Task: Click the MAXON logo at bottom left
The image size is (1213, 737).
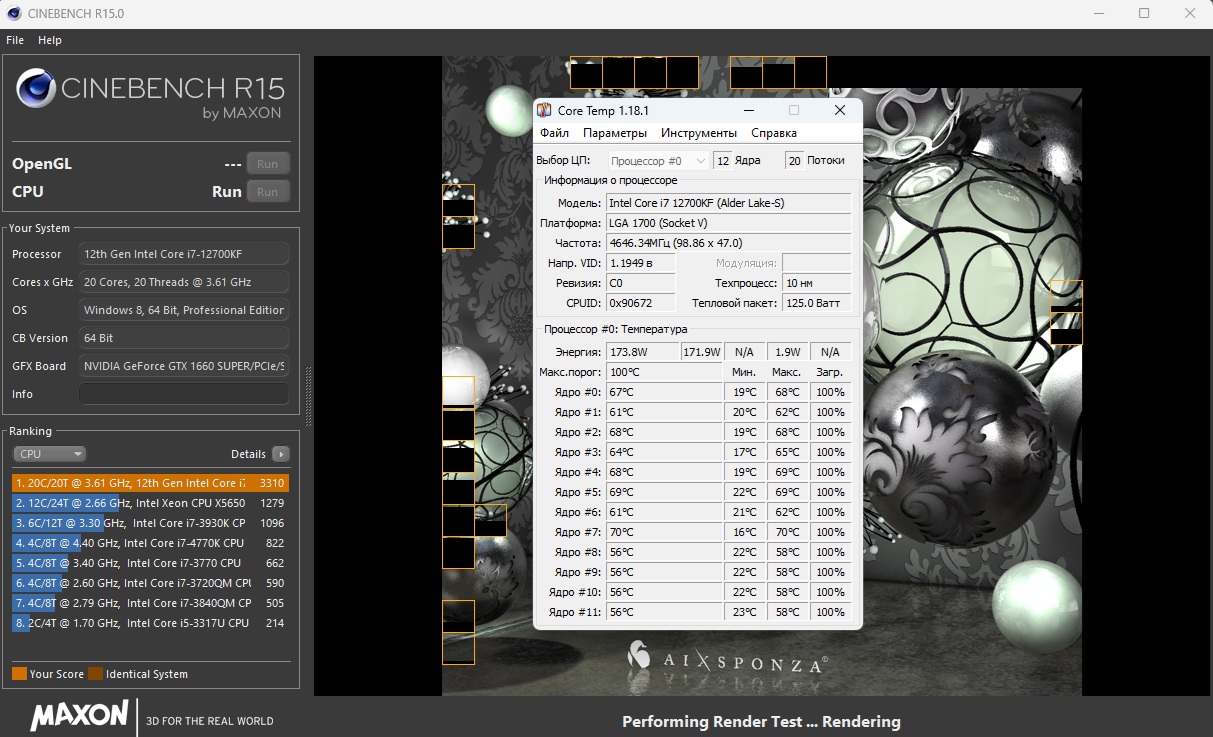Action: point(79,716)
